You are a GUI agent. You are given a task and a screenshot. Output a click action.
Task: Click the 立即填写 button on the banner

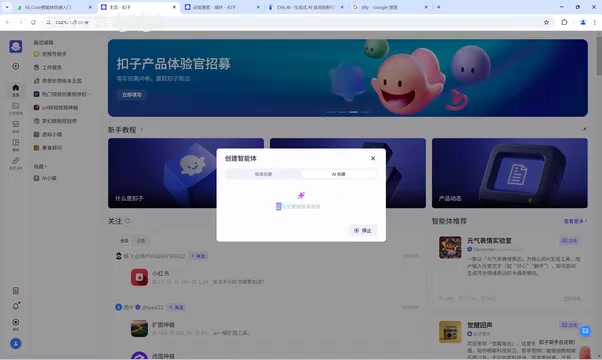(x=132, y=94)
